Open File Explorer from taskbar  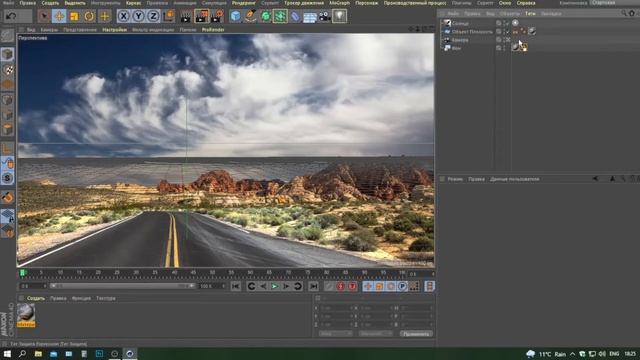(38, 354)
